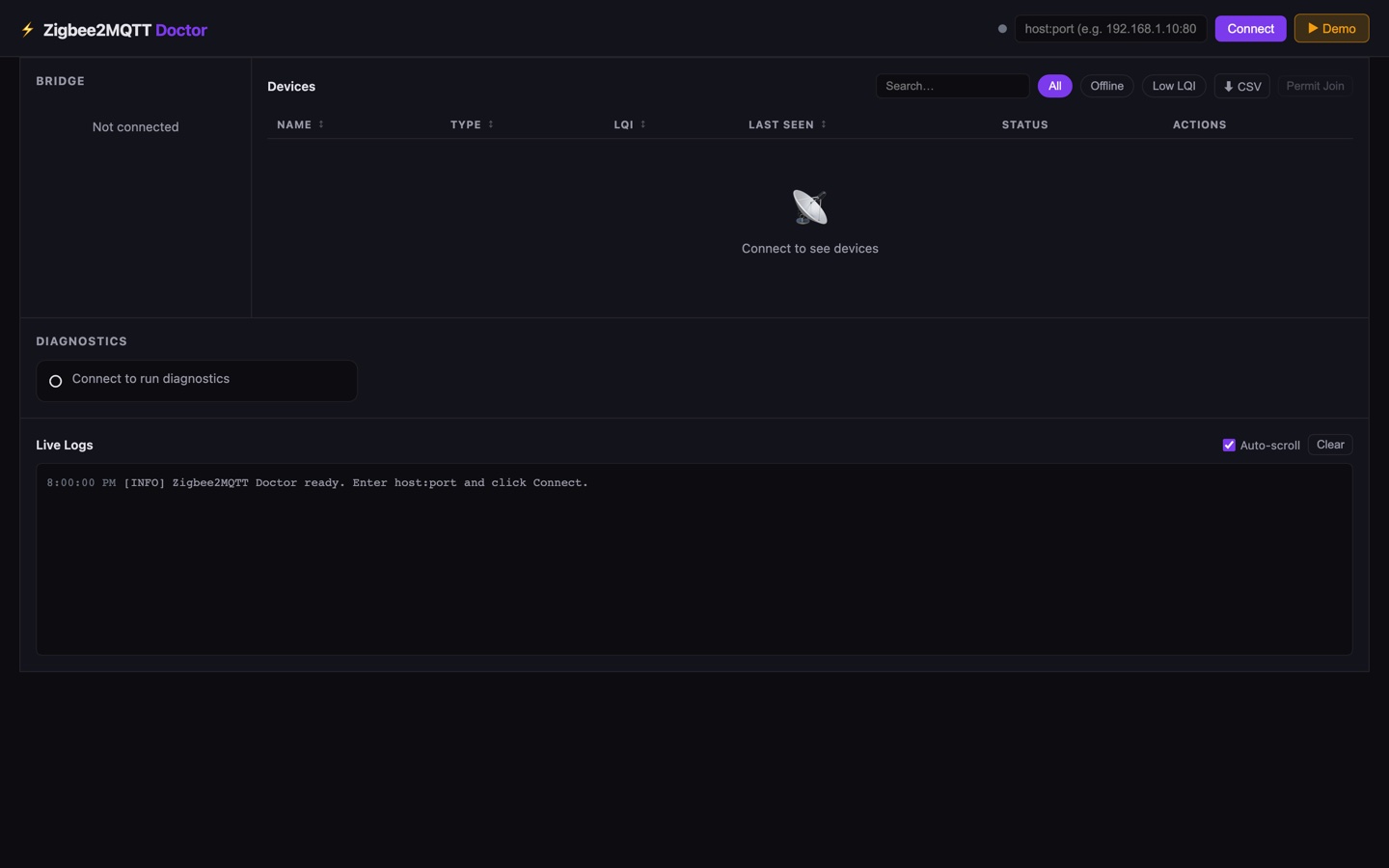Select the All devices filter tab

click(x=1054, y=86)
